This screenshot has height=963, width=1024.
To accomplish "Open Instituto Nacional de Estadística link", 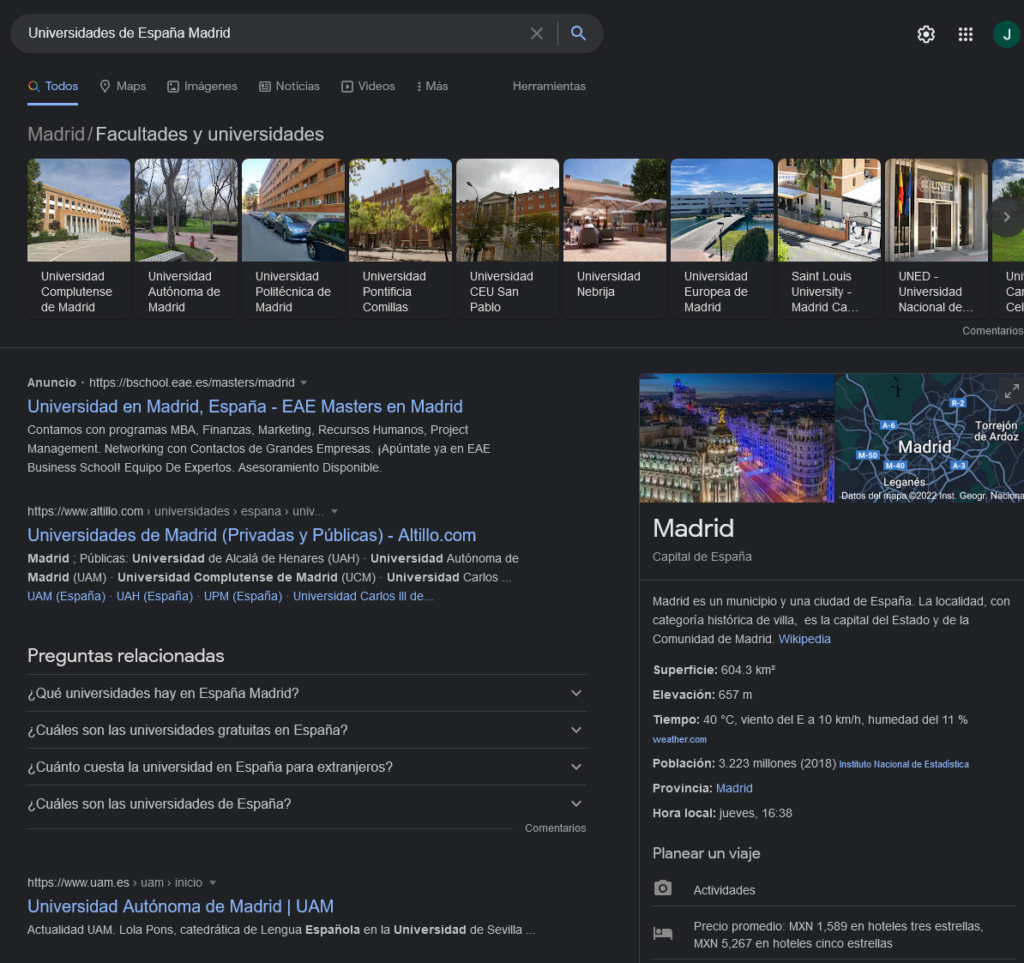I will (x=903, y=765).
